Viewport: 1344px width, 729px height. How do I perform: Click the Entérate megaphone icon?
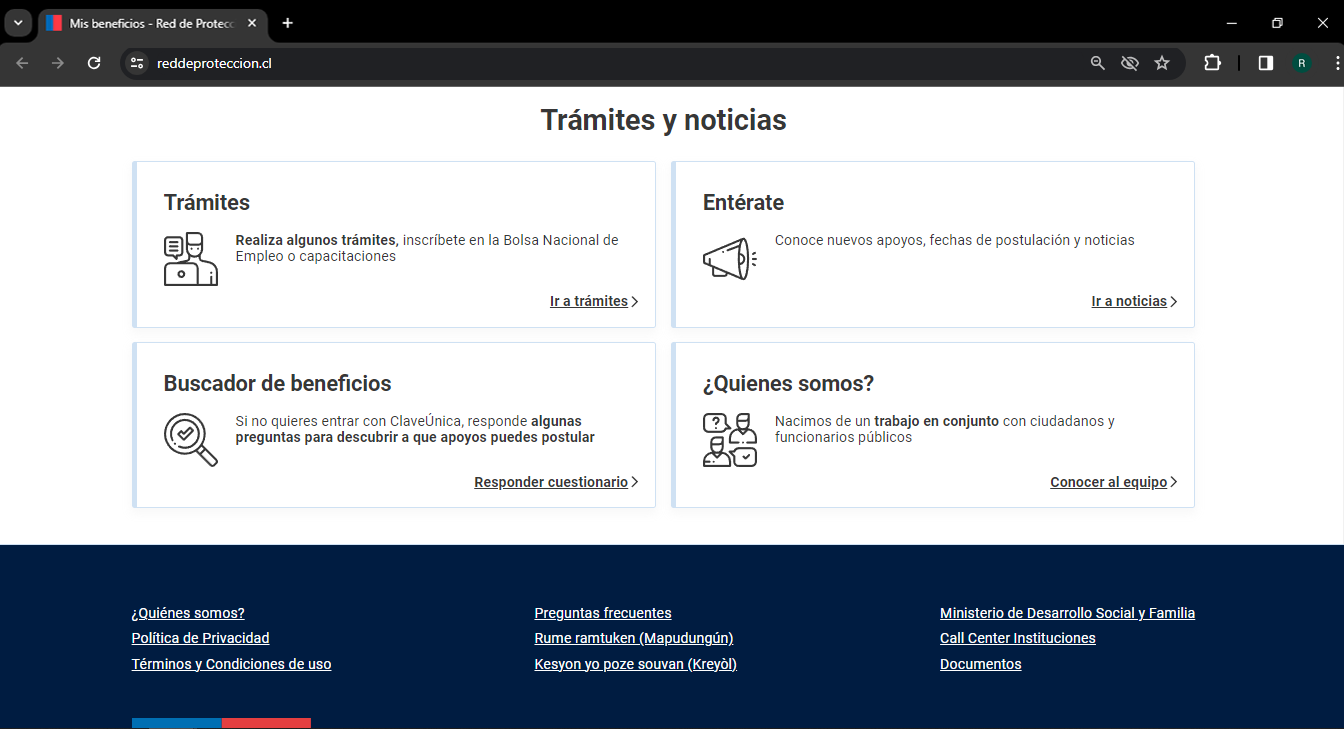729,259
